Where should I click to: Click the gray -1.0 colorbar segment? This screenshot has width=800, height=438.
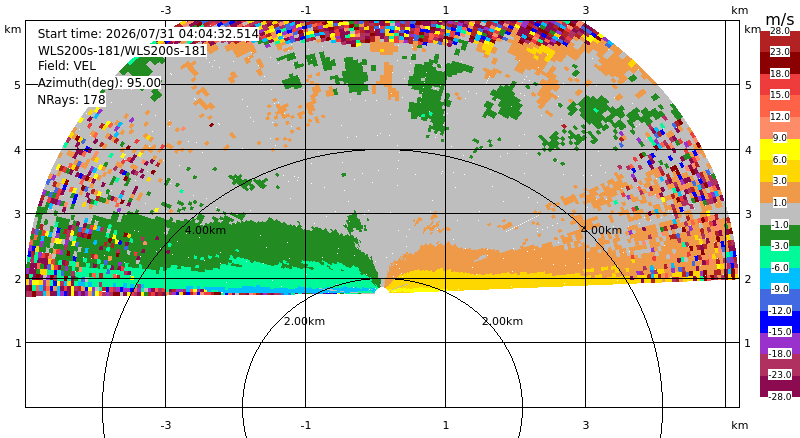[780, 213]
